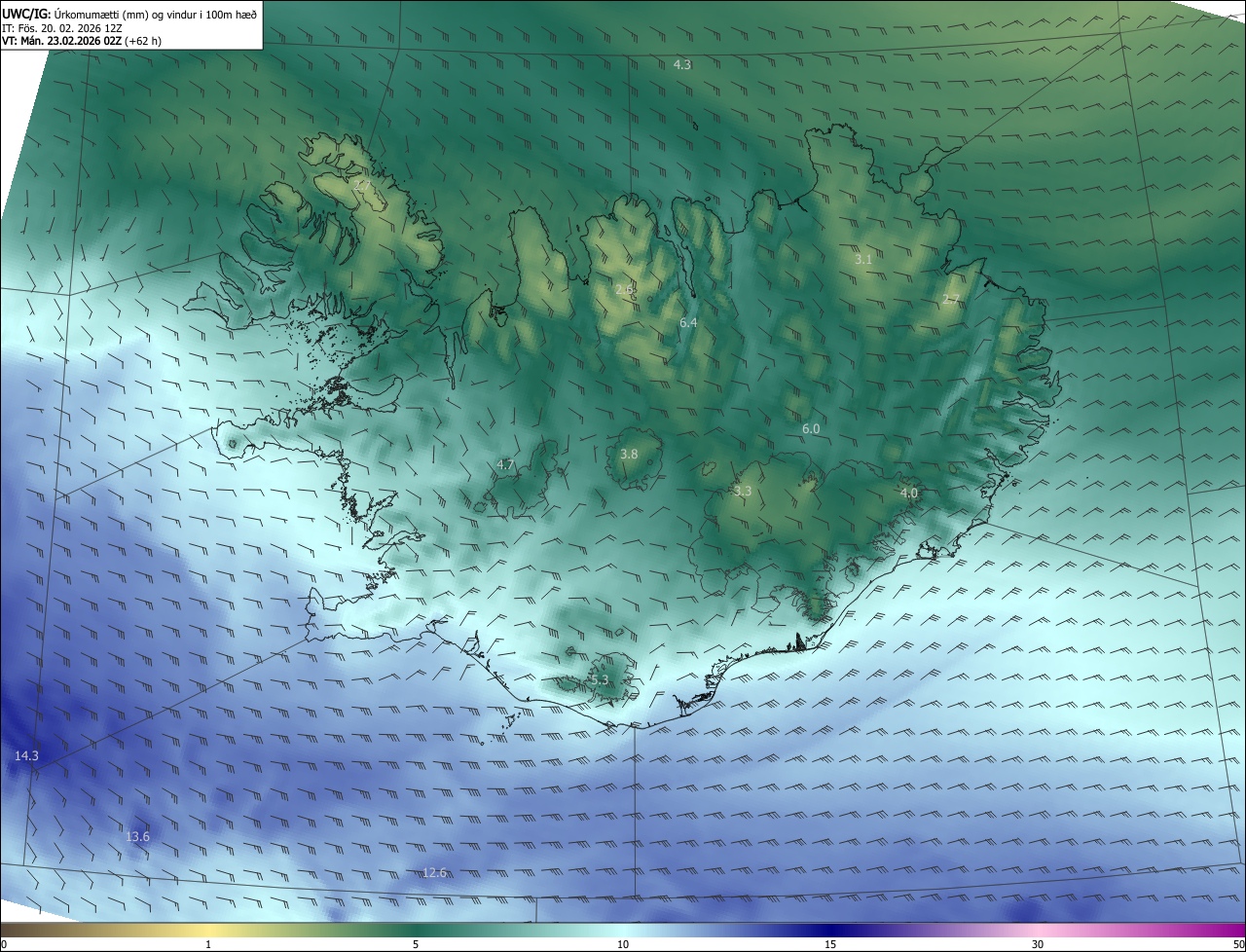
Task: Click the legend tick label 50
Action: (x=1238, y=944)
